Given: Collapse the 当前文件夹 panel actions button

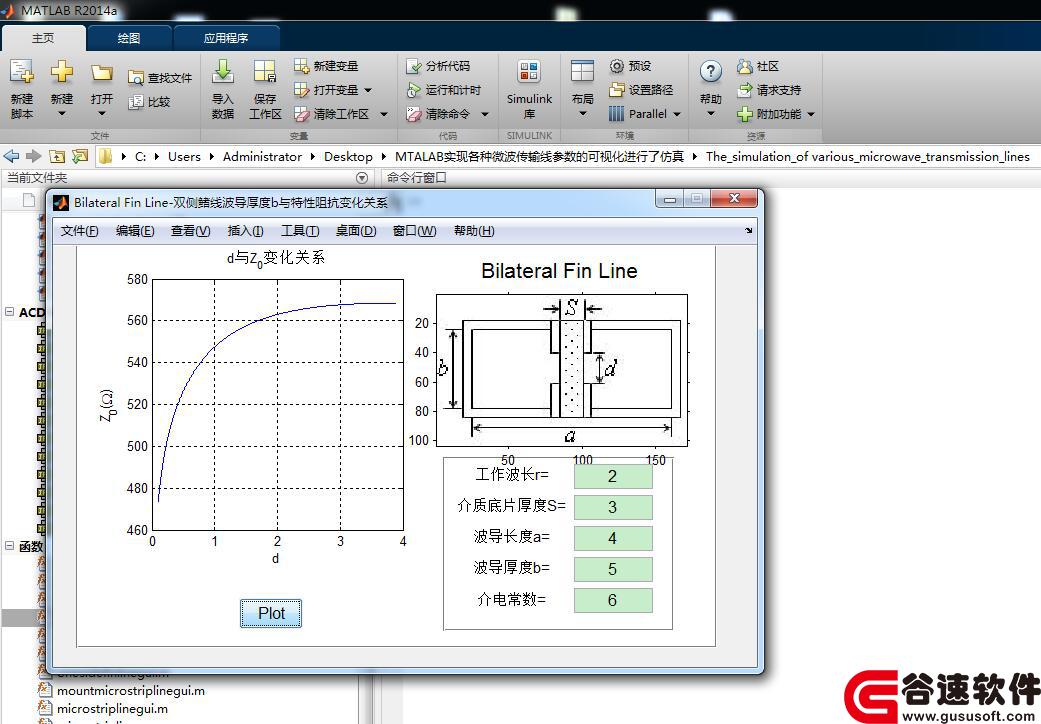Looking at the screenshot, I should 362,178.
